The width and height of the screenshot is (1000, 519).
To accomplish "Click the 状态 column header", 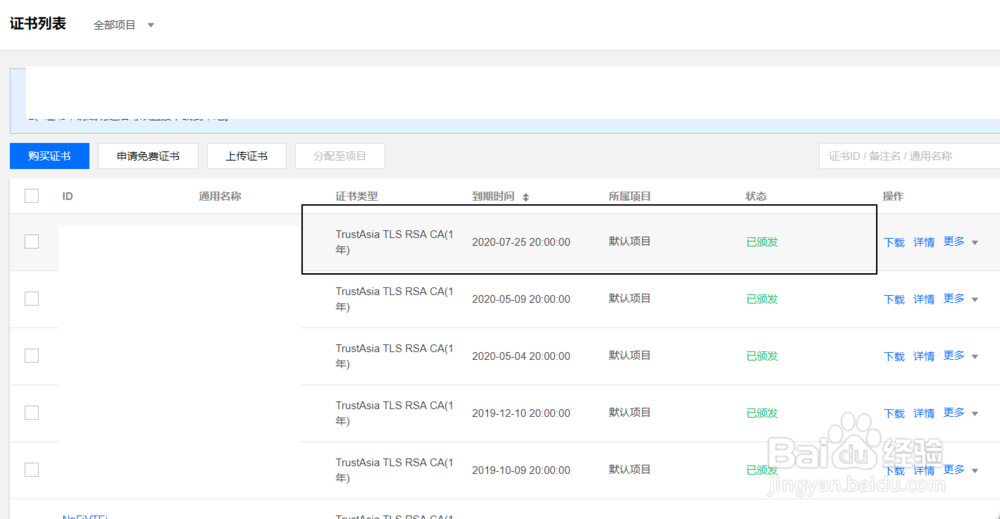I will click(x=756, y=196).
